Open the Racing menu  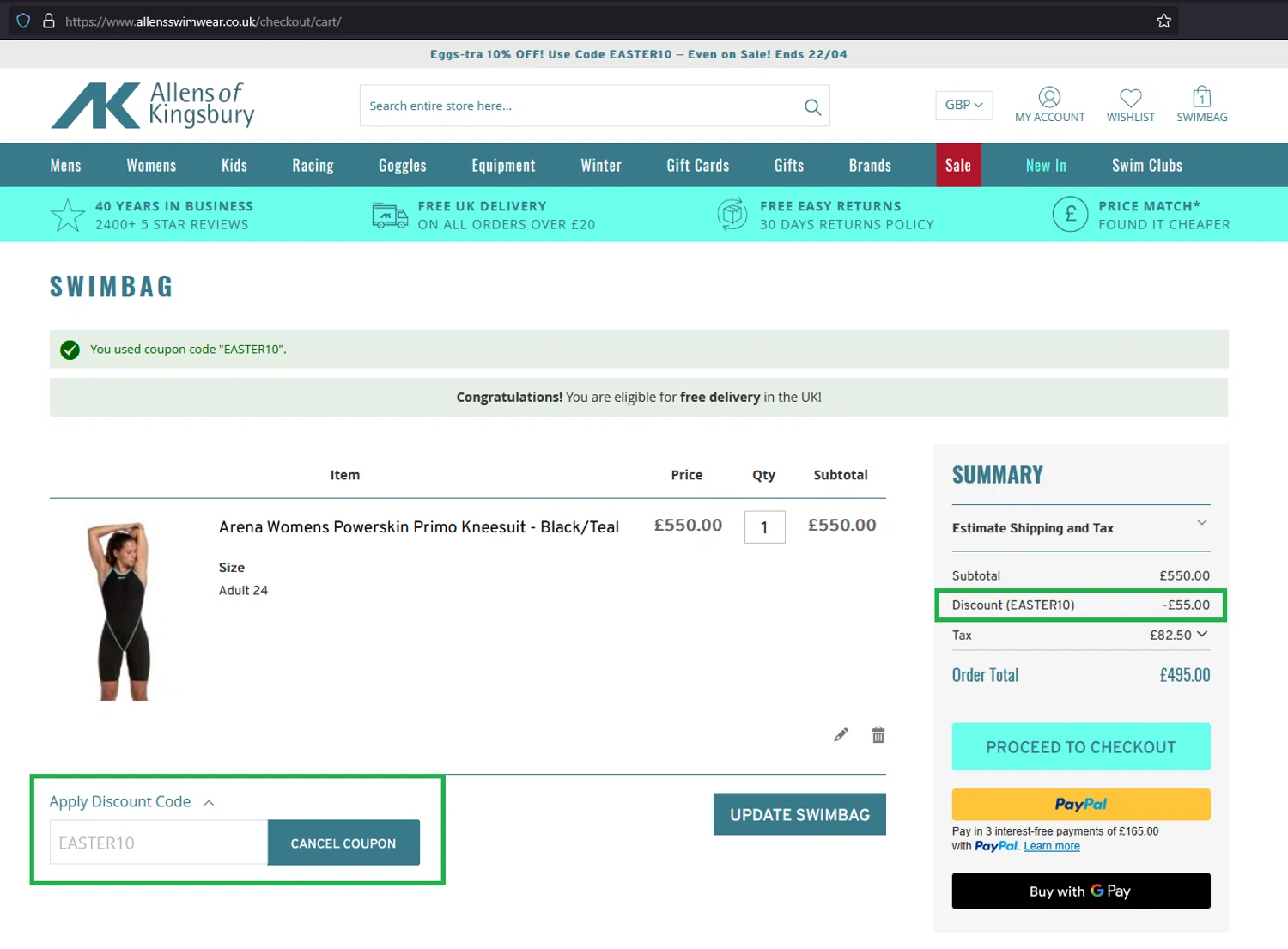(x=313, y=165)
